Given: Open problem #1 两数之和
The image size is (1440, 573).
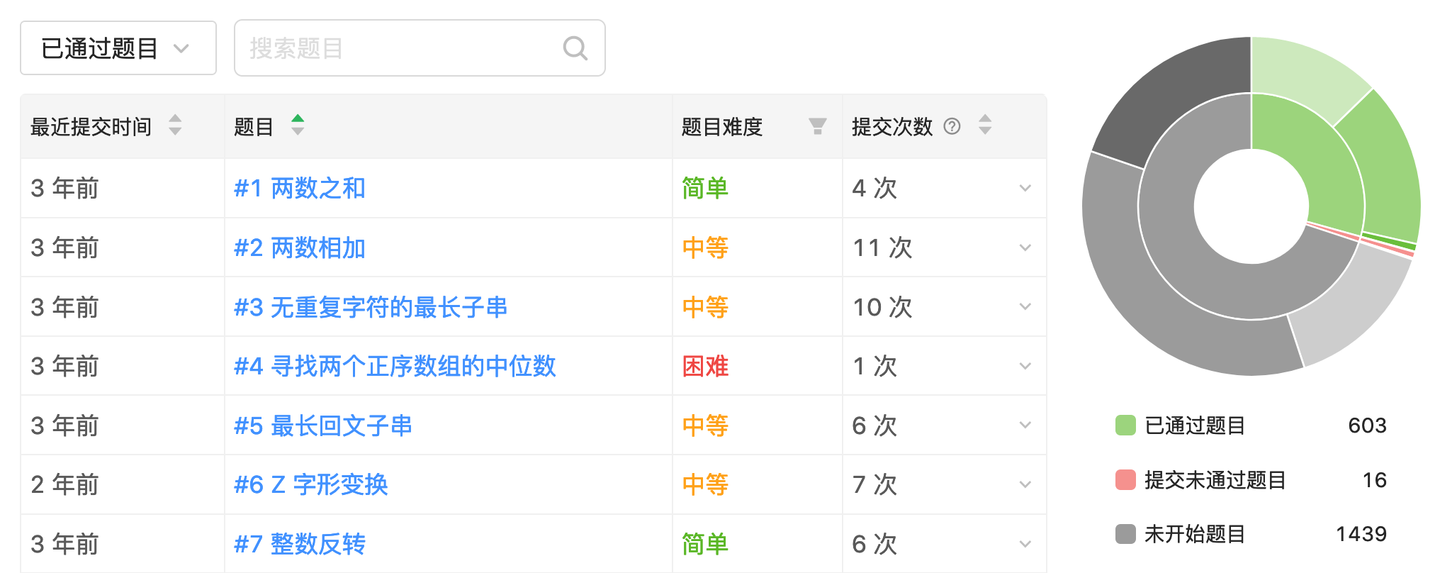Looking at the screenshot, I should [299, 189].
